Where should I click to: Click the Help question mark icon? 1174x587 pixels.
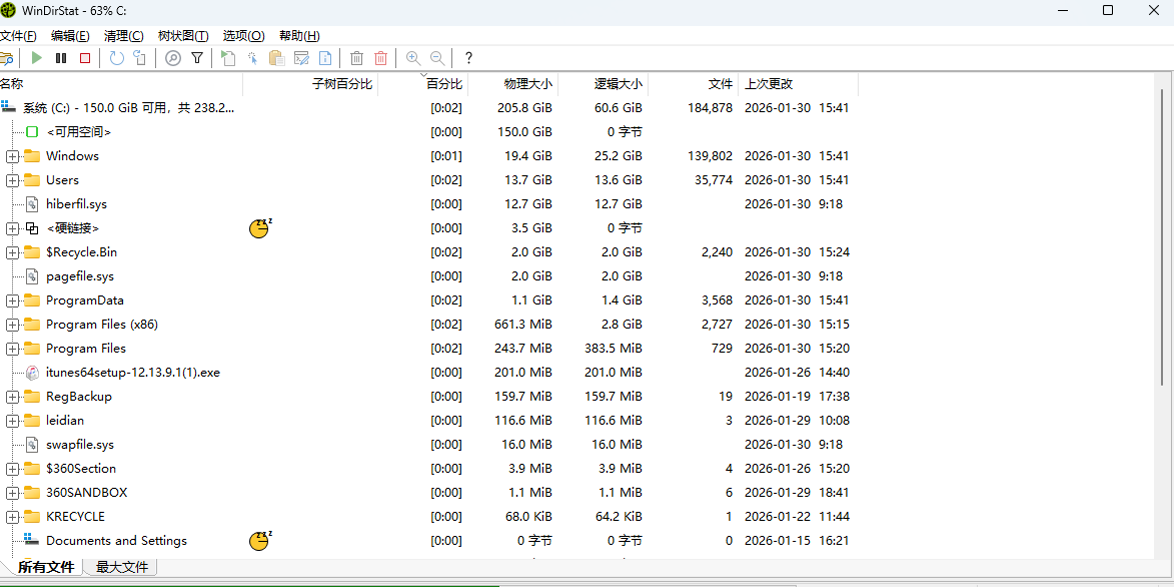tap(467, 57)
